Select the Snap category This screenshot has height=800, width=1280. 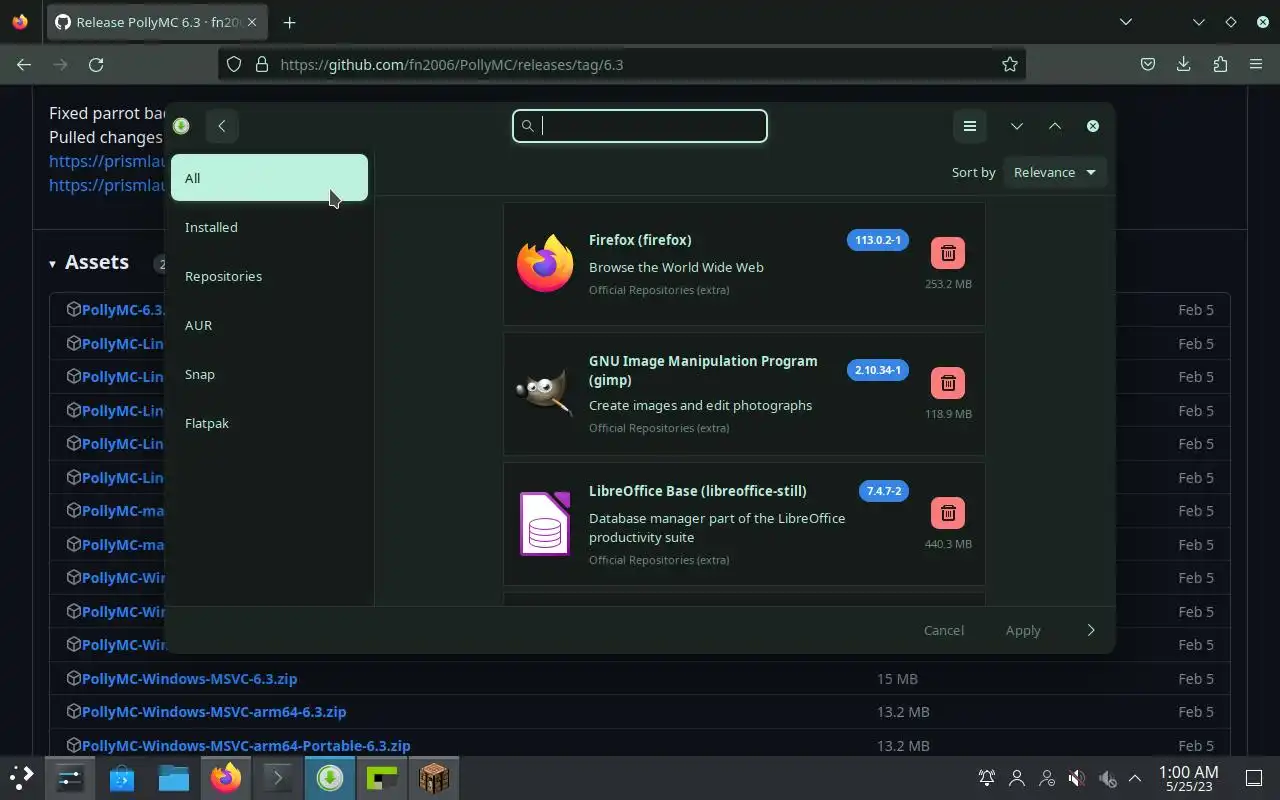269,374
